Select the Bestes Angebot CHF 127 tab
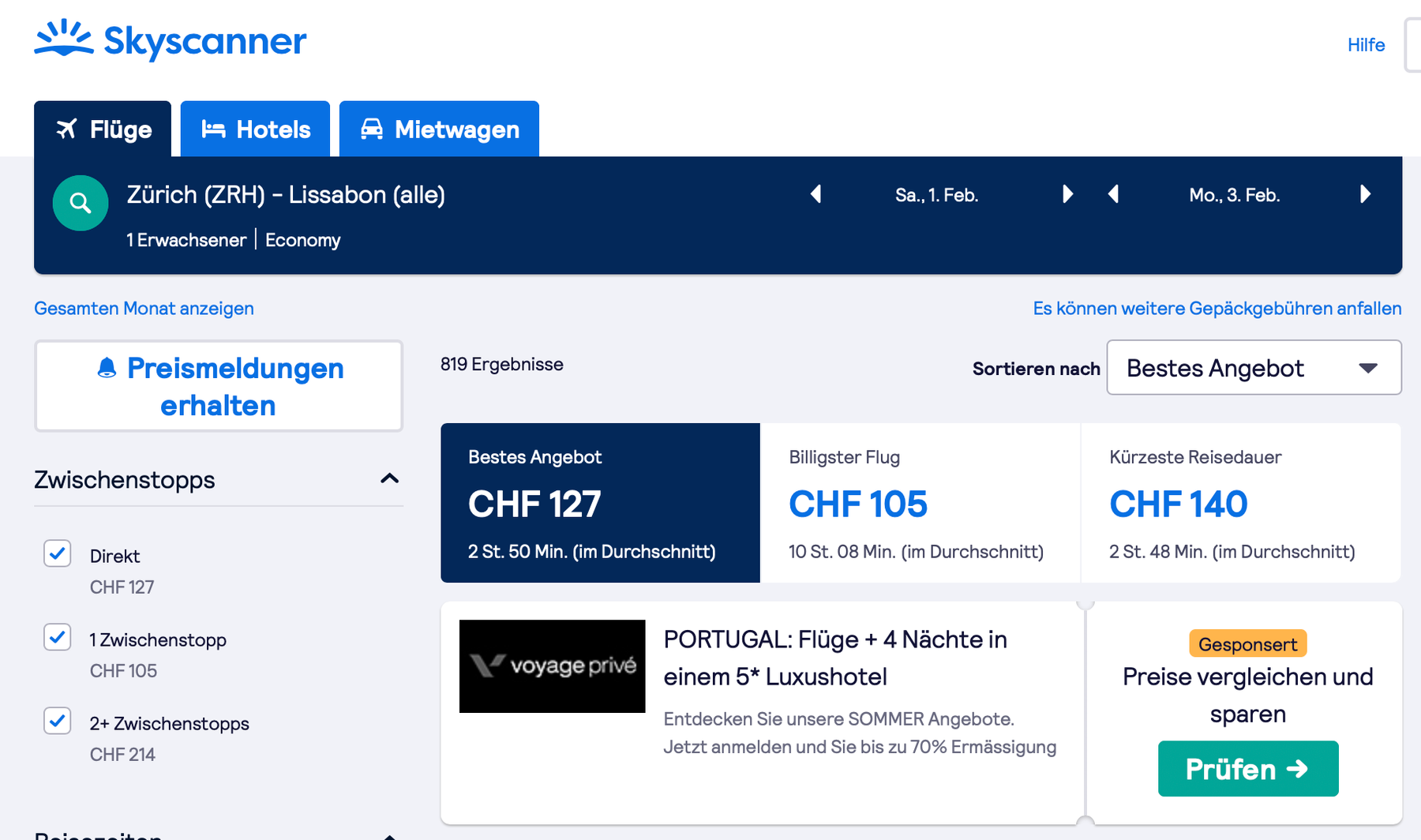The height and width of the screenshot is (840, 1421). coord(600,503)
